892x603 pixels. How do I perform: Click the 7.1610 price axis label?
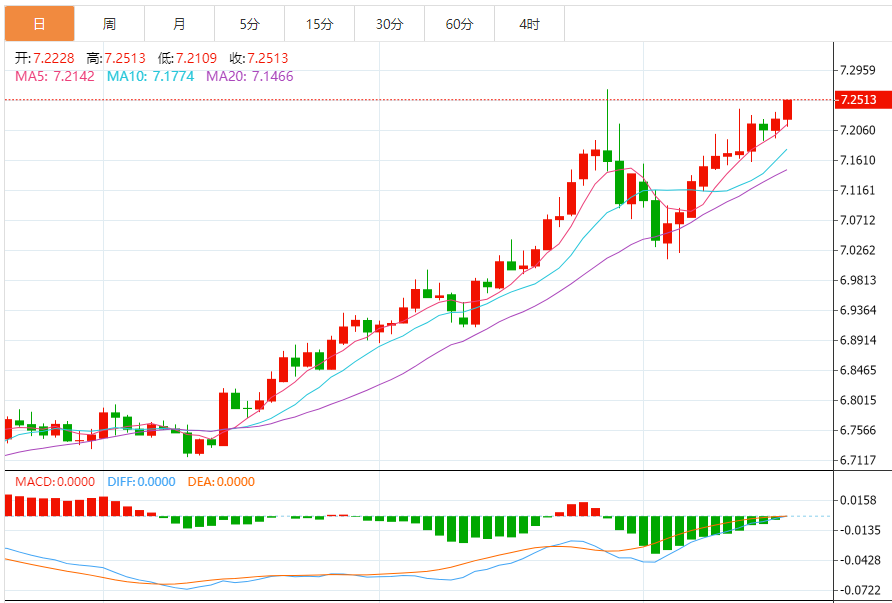[858, 160]
